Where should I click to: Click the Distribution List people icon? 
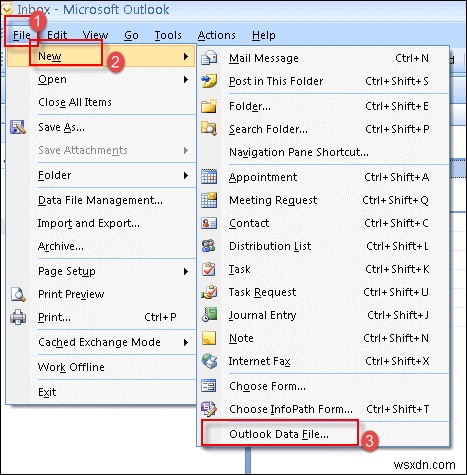click(x=209, y=246)
